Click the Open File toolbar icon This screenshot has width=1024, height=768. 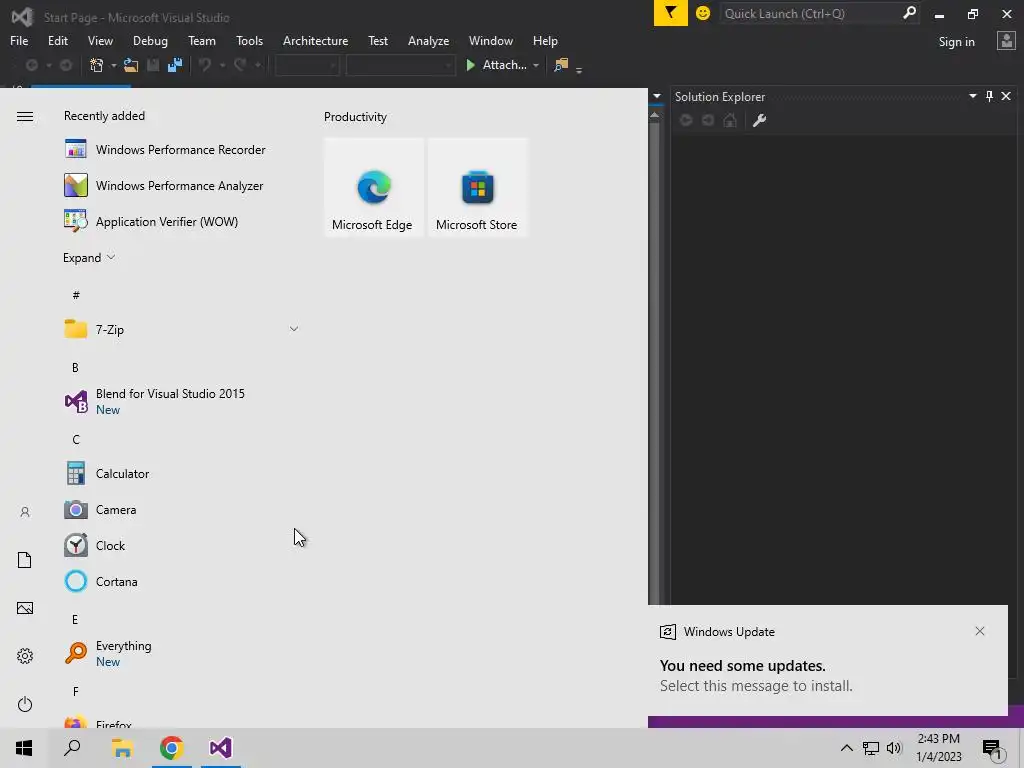pos(131,65)
